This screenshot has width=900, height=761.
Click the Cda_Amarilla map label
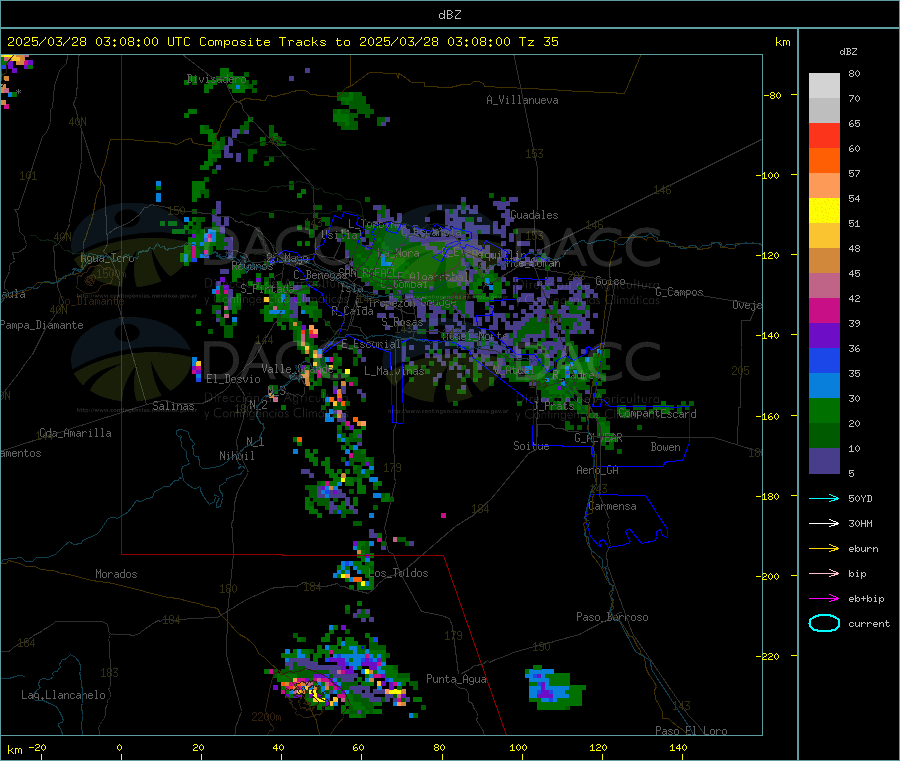click(75, 433)
